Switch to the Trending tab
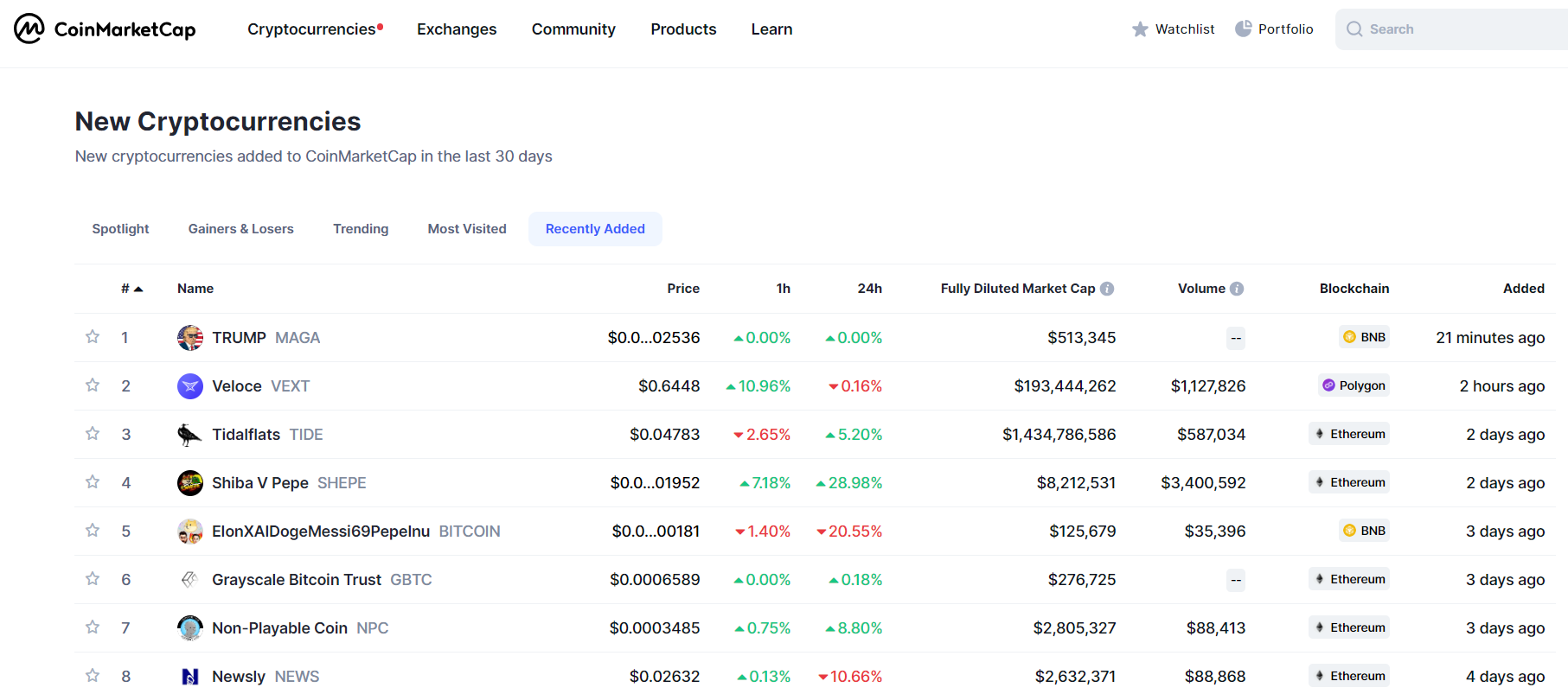The width and height of the screenshot is (1568, 694). [361, 229]
